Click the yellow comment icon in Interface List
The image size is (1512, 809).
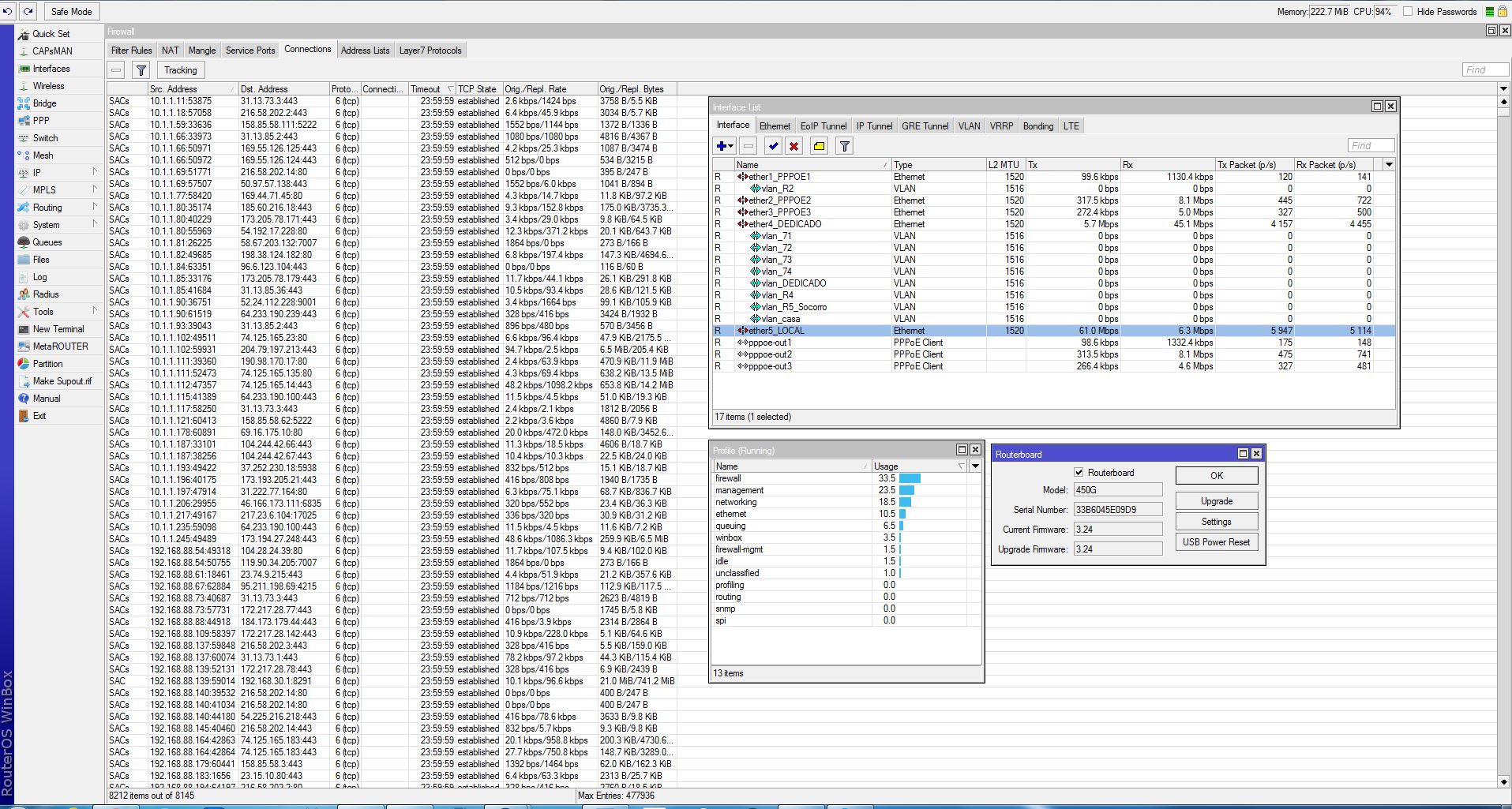pyautogui.click(x=819, y=146)
